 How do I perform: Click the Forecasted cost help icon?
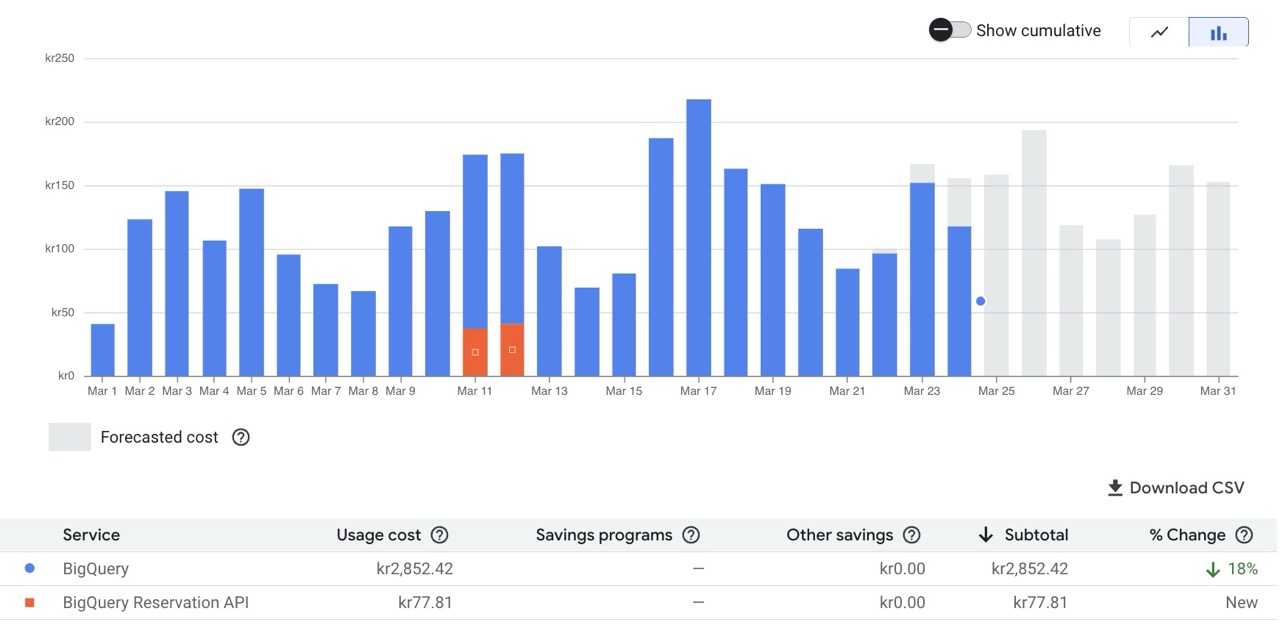(x=240, y=437)
